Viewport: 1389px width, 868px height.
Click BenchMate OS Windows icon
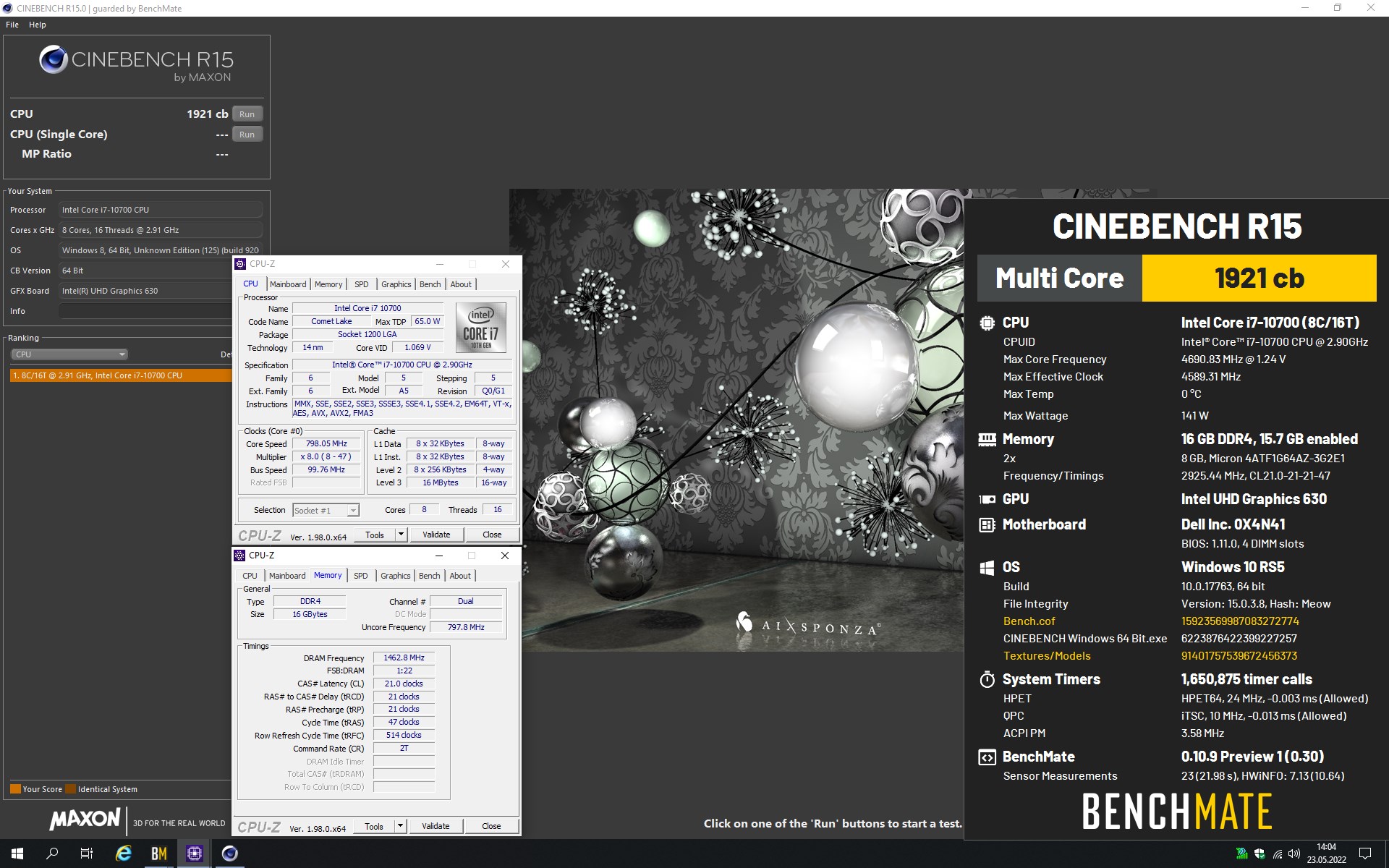click(987, 568)
